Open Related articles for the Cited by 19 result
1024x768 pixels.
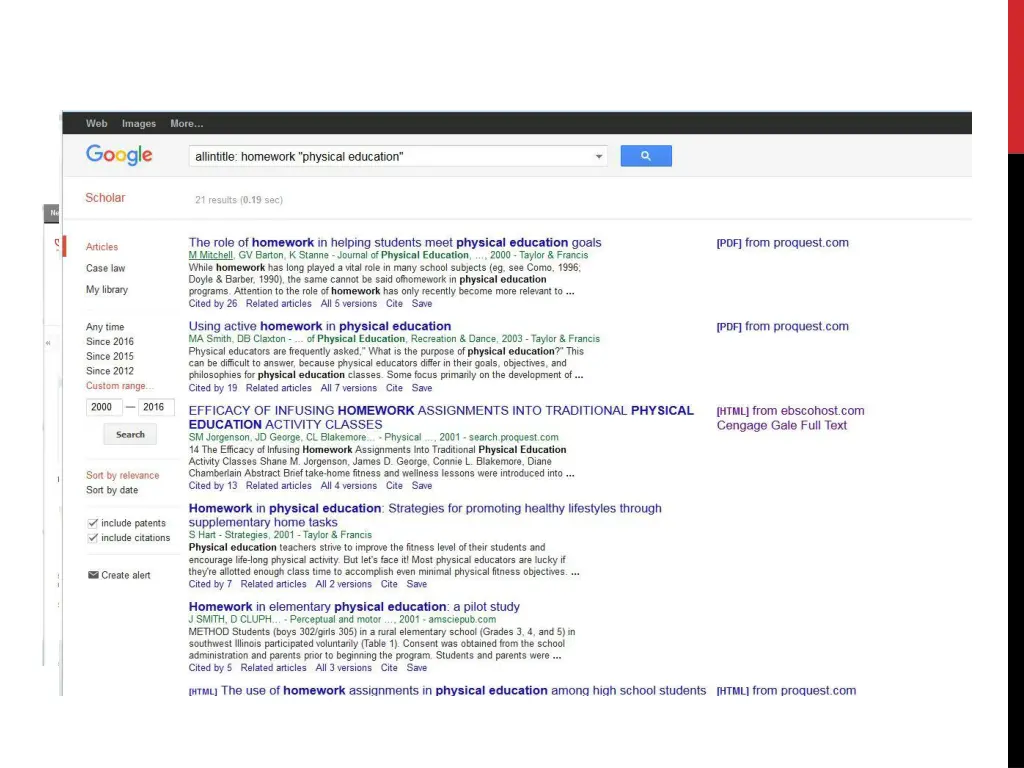[279, 388]
